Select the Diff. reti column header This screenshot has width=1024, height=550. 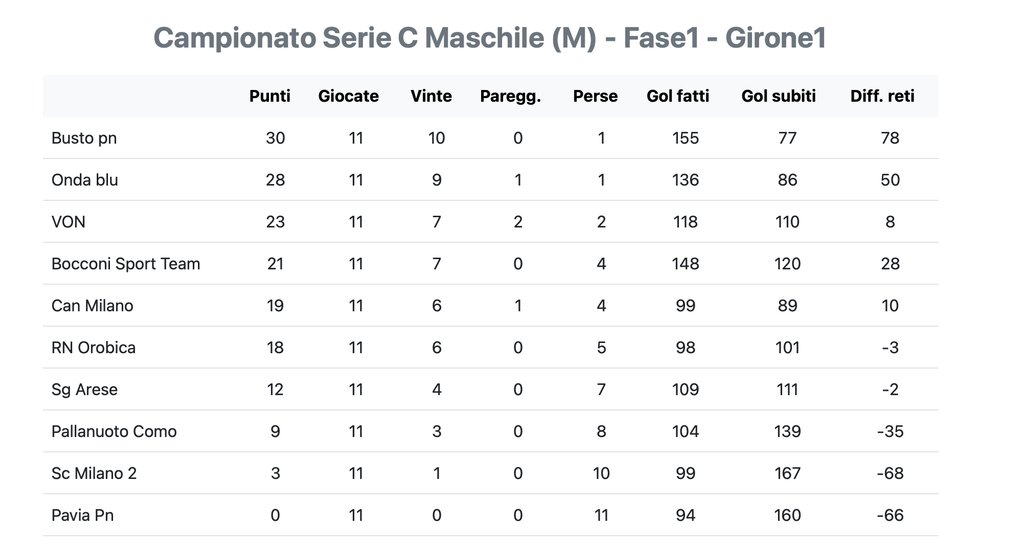[x=882, y=96]
